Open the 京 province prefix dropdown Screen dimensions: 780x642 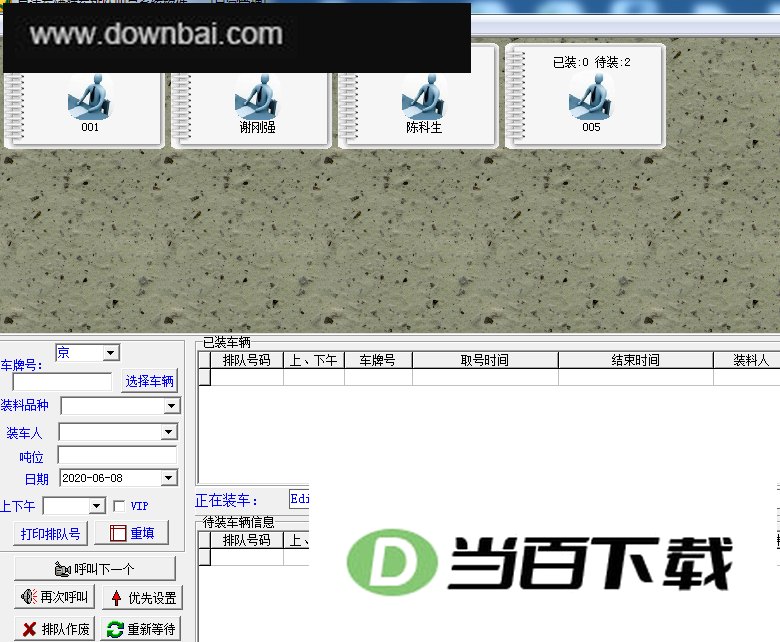pos(111,353)
